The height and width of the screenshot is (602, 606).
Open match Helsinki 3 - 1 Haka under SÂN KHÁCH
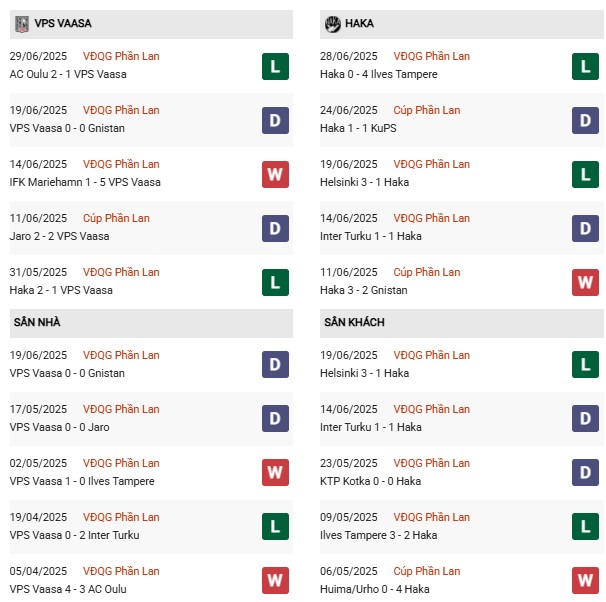[x=364, y=373]
